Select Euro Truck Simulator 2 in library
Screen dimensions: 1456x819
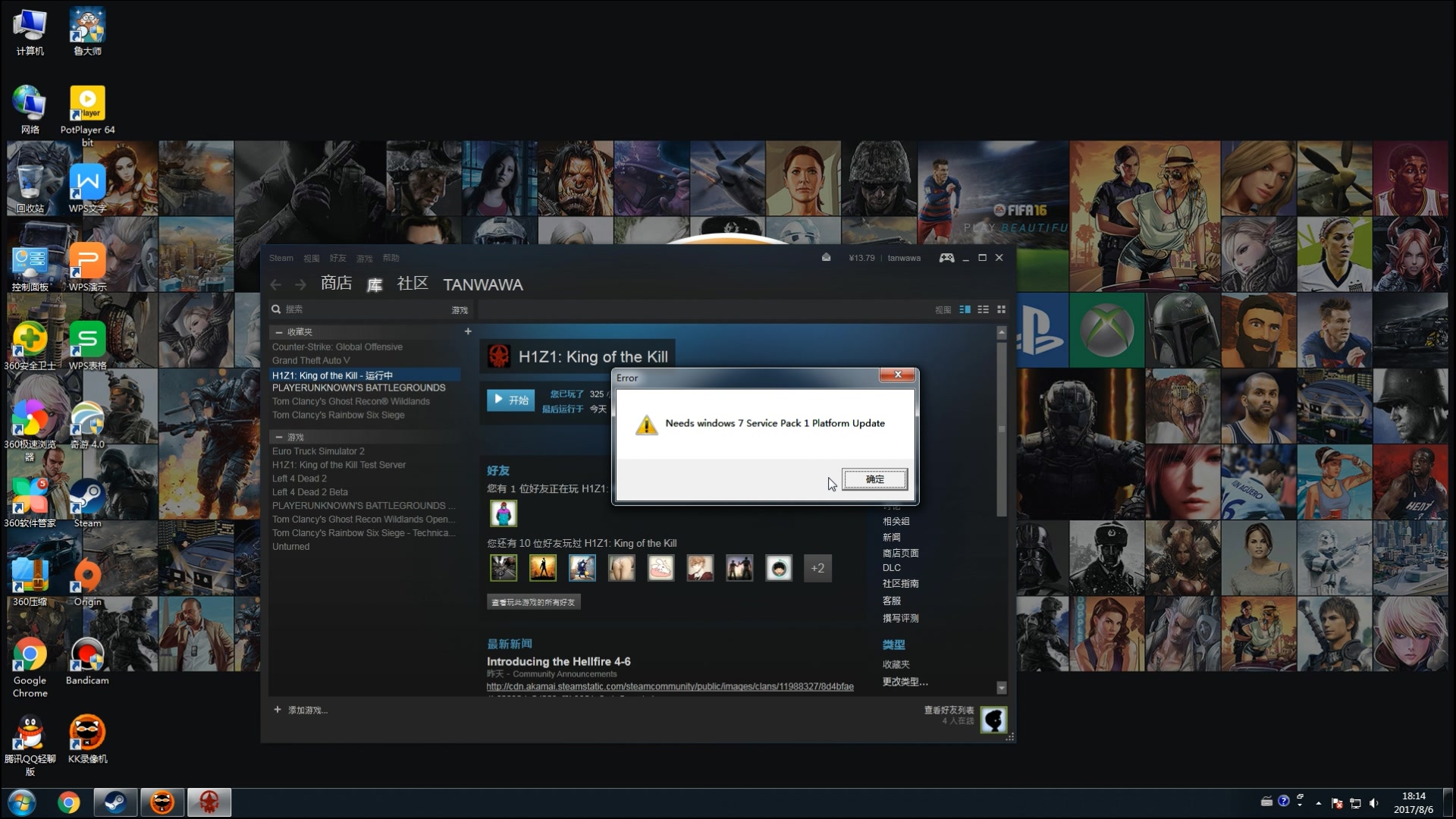(x=318, y=451)
